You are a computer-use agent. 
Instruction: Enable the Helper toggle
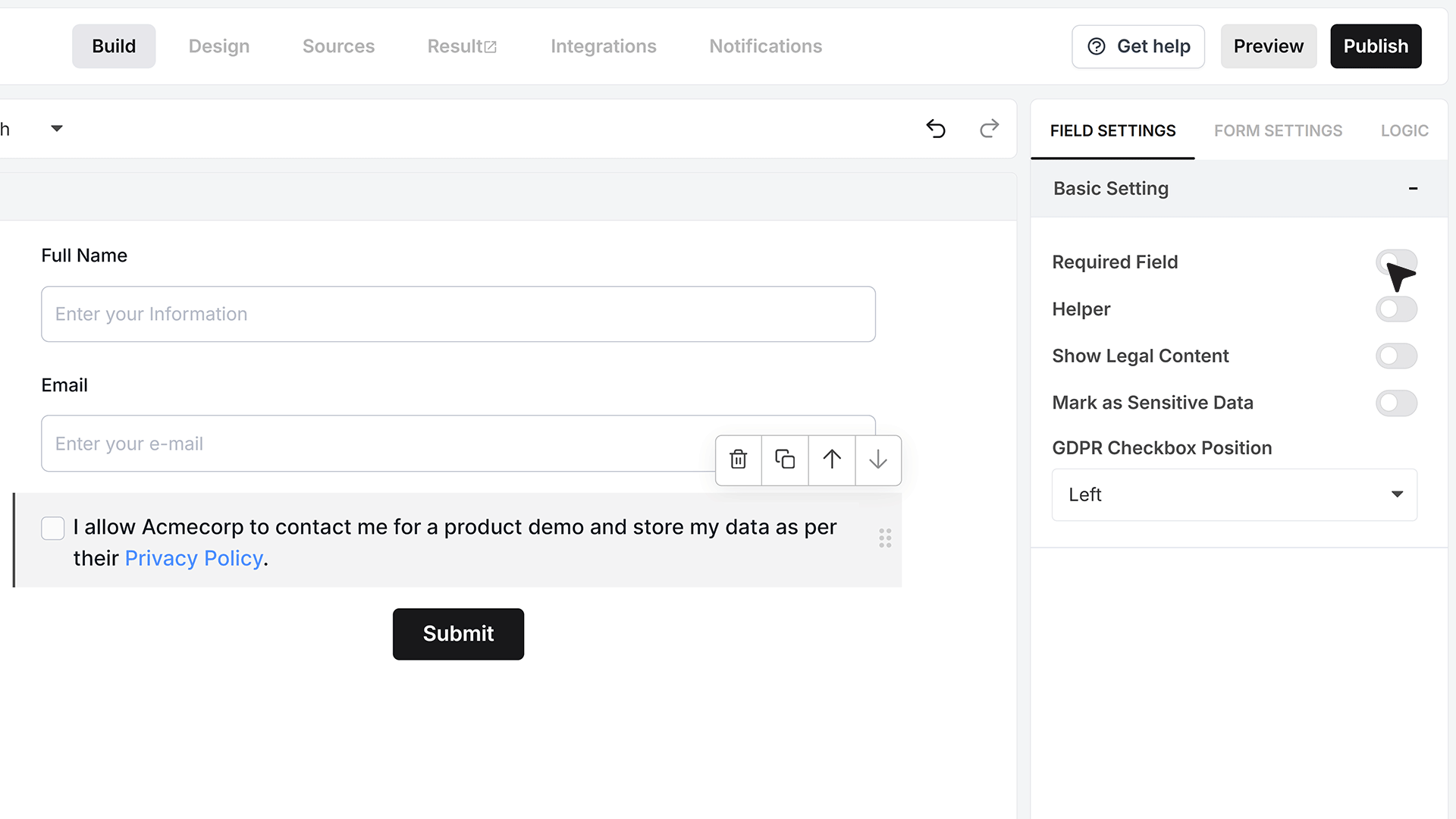(x=1396, y=309)
